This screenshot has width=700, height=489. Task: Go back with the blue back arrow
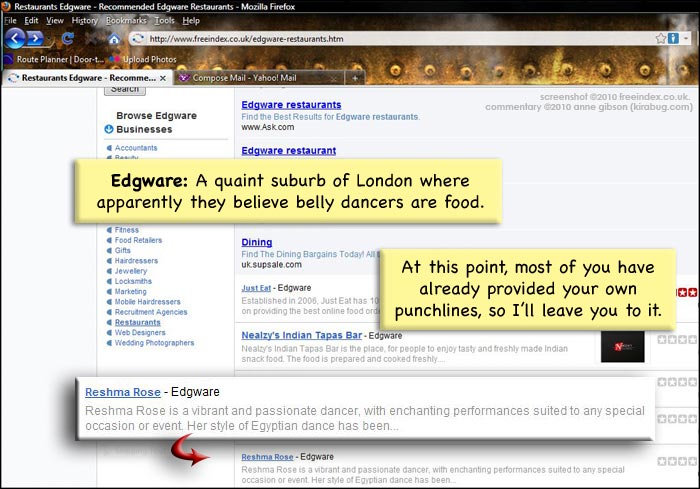pos(15,38)
